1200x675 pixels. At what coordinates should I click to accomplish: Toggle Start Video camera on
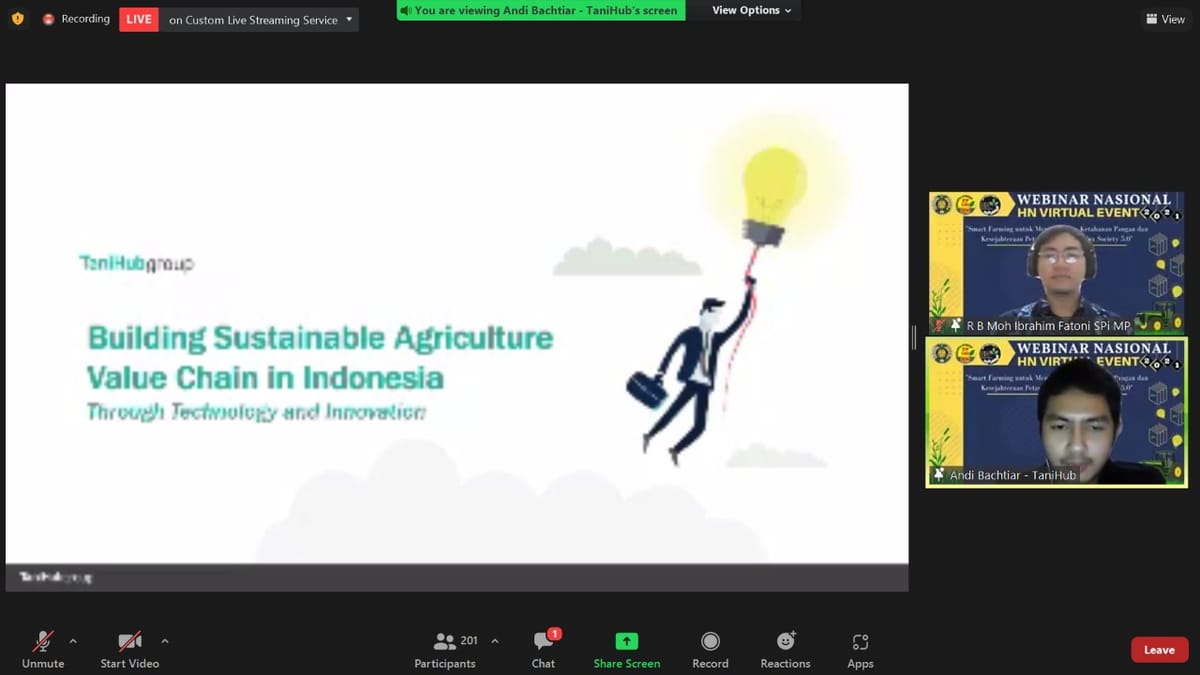pos(129,642)
